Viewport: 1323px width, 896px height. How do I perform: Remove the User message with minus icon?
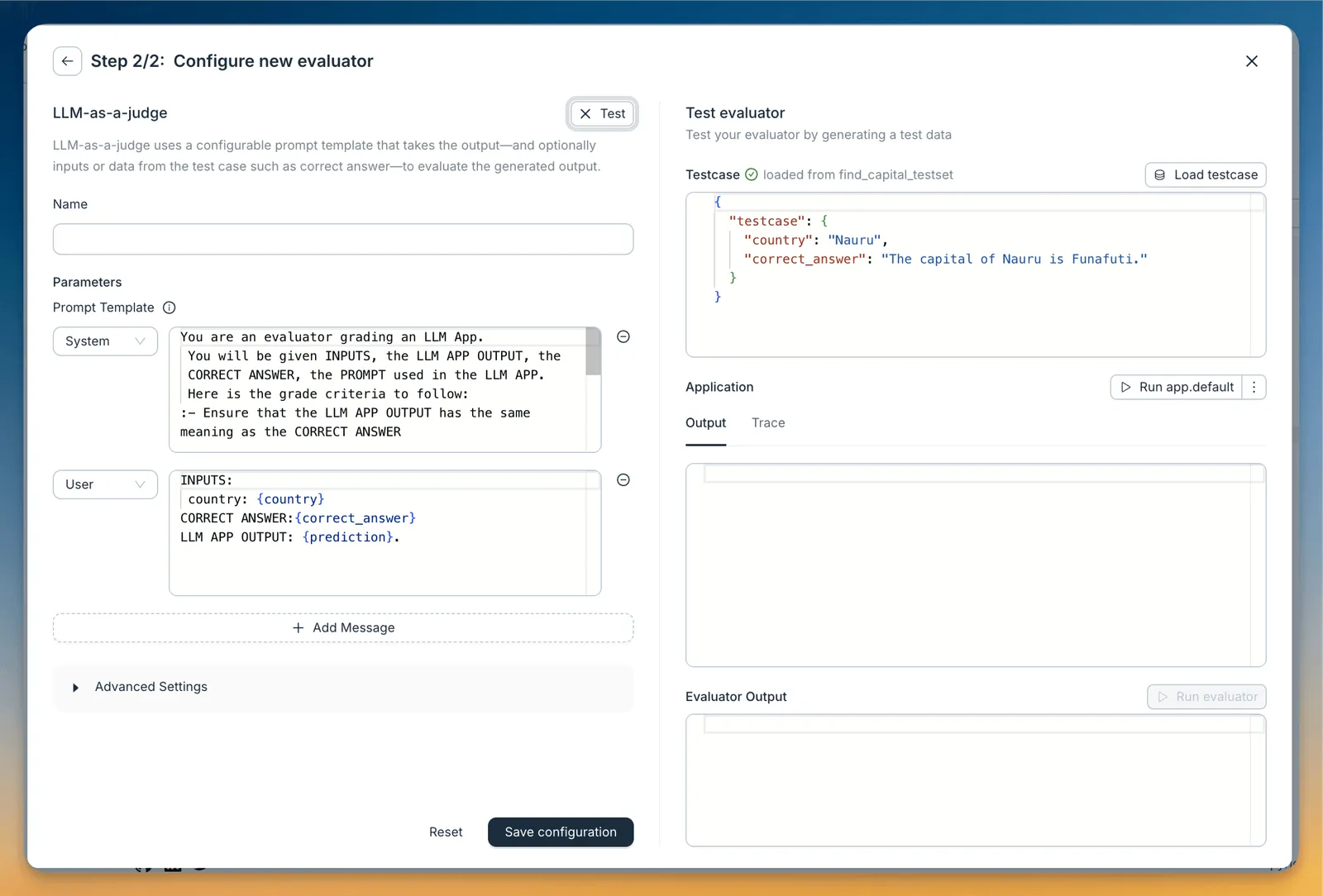[623, 480]
